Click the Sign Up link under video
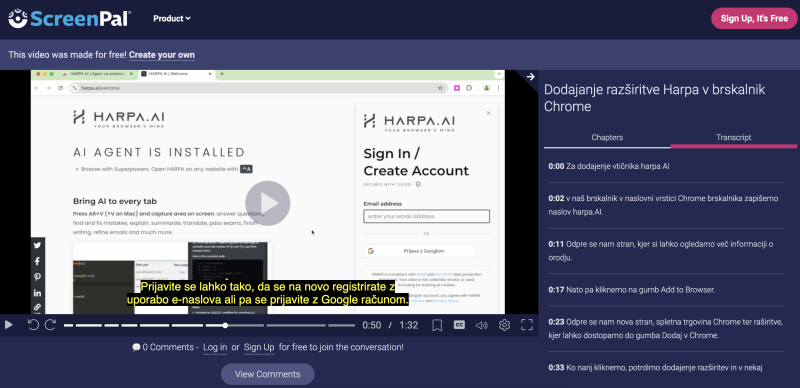The width and height of the screenshot is (800, 388). coord(259,347)
